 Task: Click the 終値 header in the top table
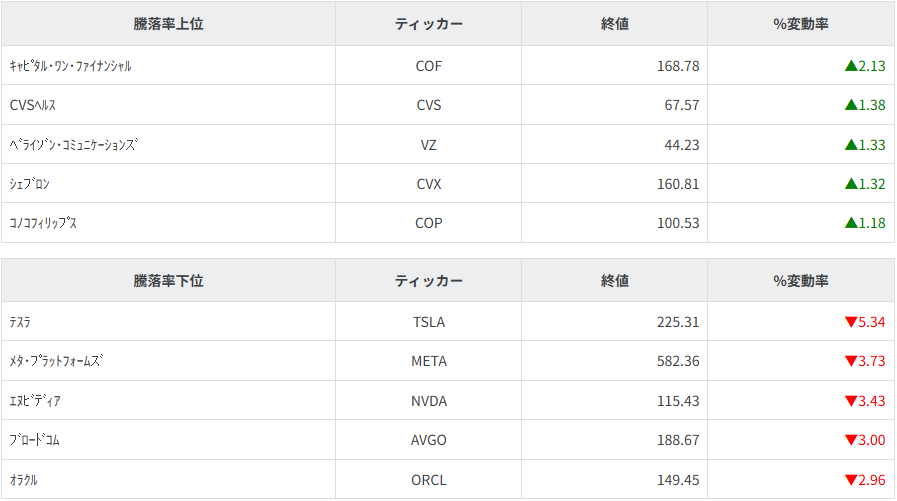point(615,24)
